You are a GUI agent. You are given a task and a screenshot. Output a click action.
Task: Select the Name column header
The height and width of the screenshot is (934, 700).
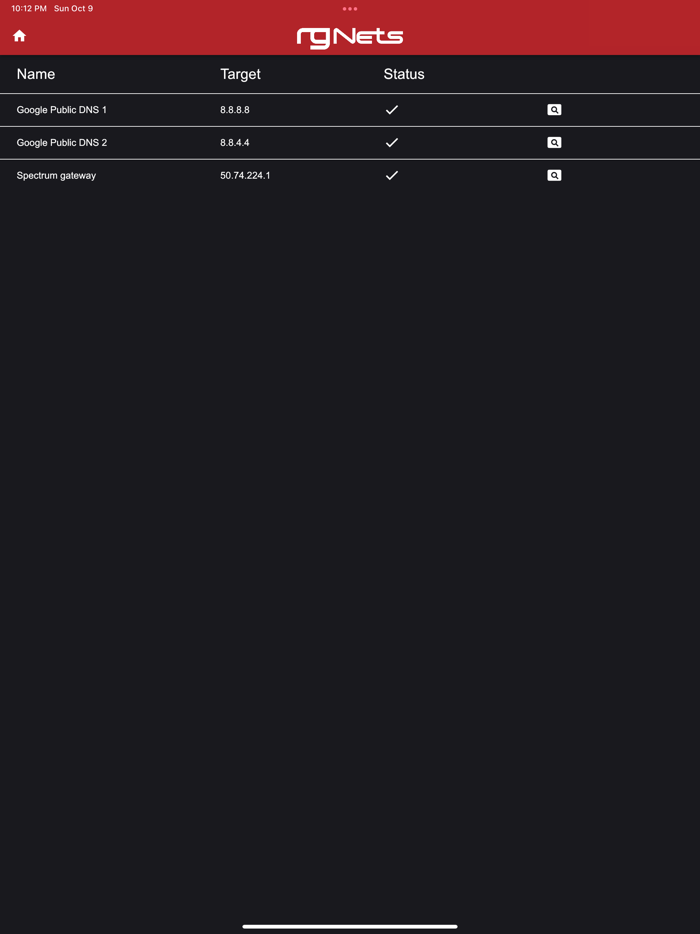tap(34, 74)
